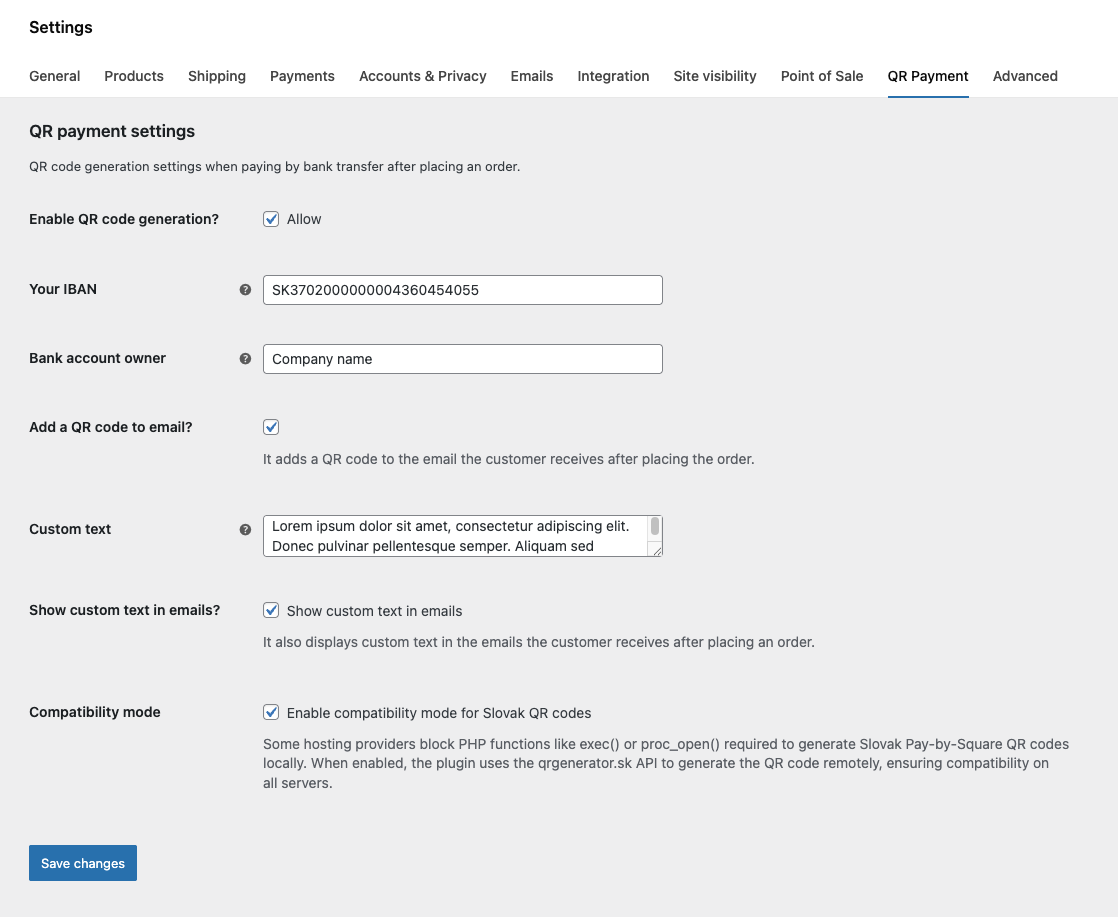This screenshot has height=917, width=1118.
Task: Click the help icon beside Bank account owner
Action: tap(245, 359)
